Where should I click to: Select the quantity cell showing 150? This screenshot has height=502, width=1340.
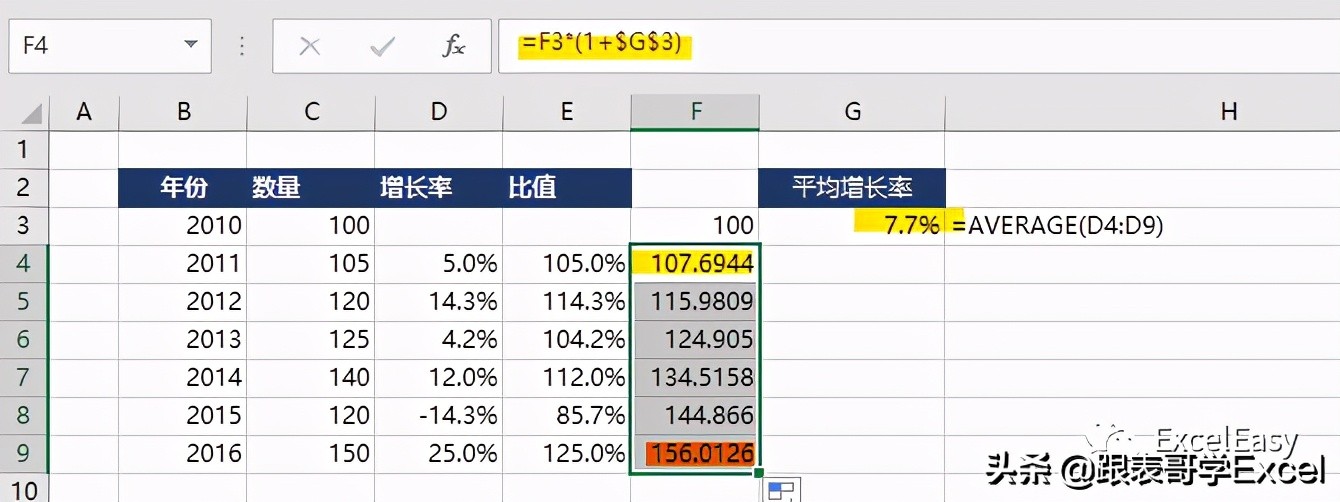click(x=311, y=453)
